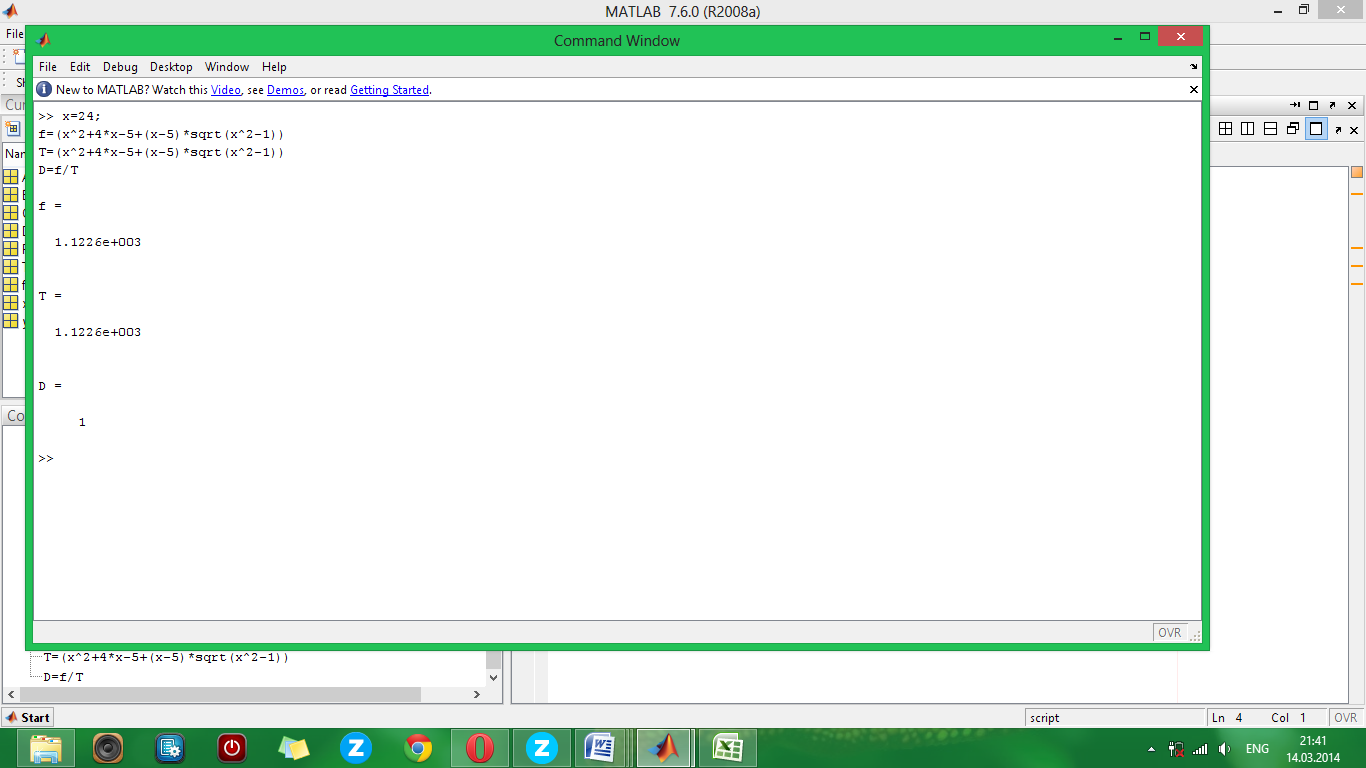The image size is (1366, 768).
Task: Select the D=f/T entry in Command History
Action: [63, 677]
